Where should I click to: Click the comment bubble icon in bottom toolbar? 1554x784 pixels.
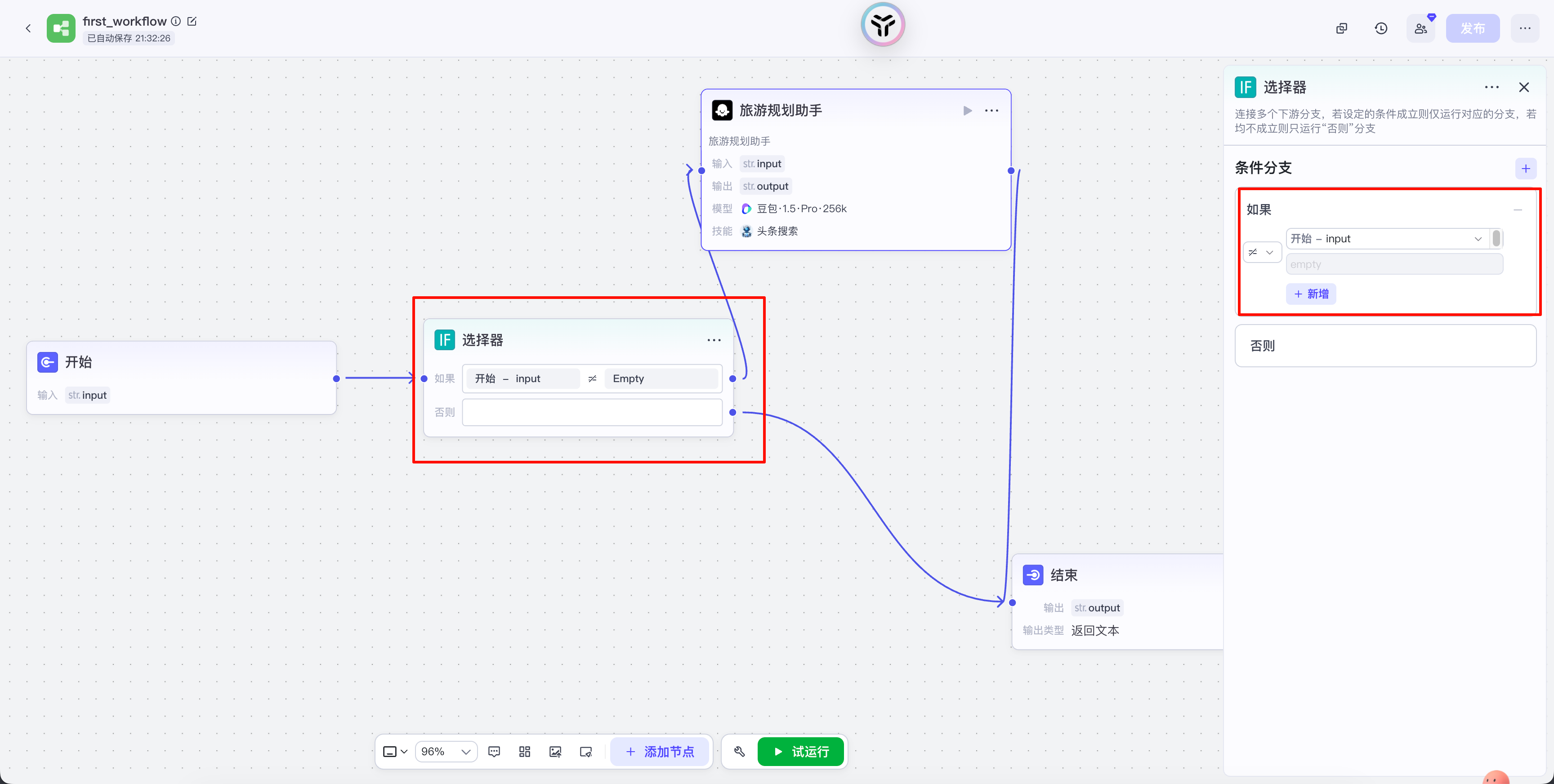click(494, 752)
